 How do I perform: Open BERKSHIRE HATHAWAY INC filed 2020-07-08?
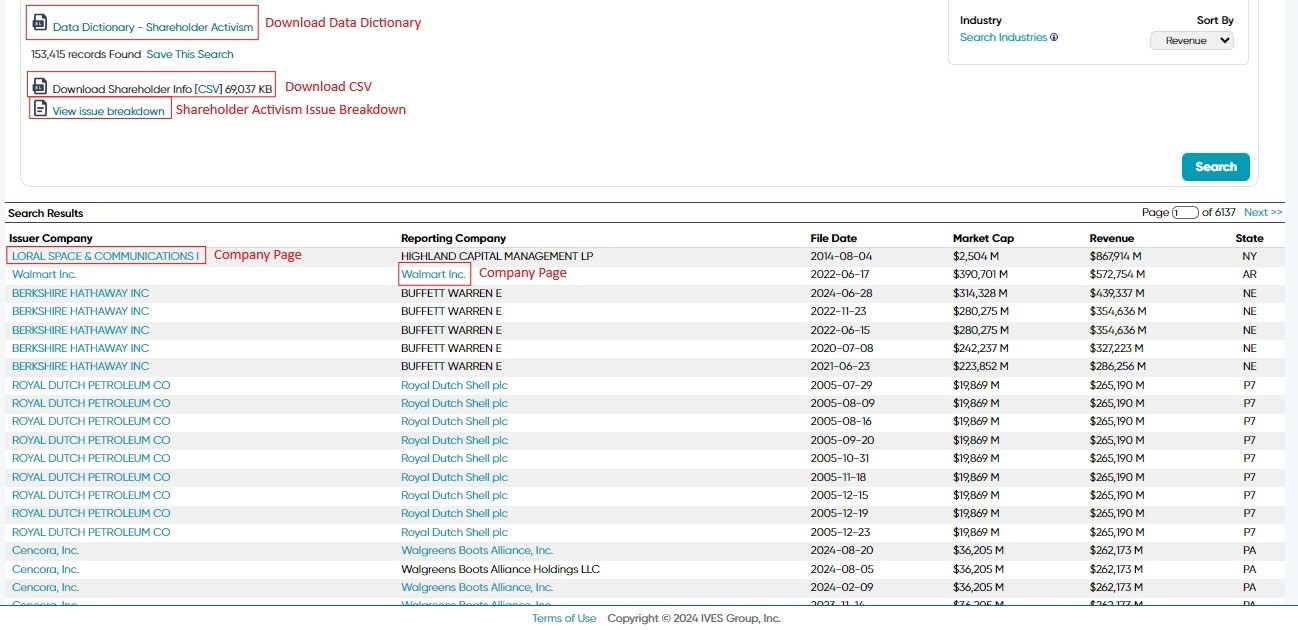pyautogui.click(x=80, y=348)
